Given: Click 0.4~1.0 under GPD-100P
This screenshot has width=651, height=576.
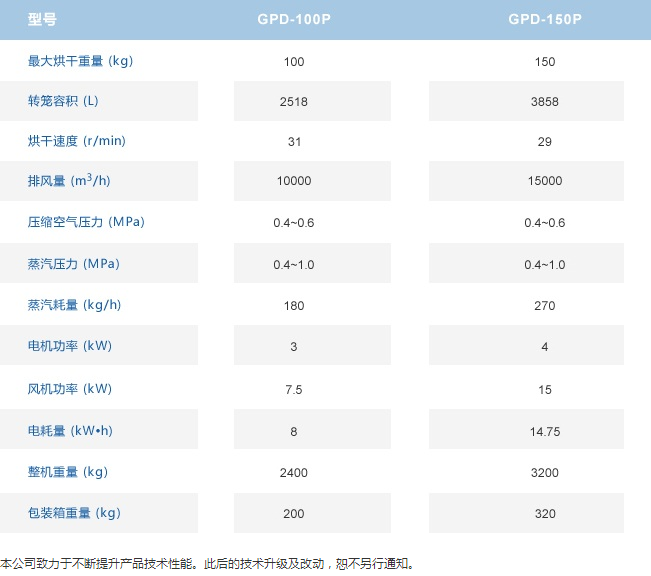Looking at the screenshot, I should (x=294, y=265).
